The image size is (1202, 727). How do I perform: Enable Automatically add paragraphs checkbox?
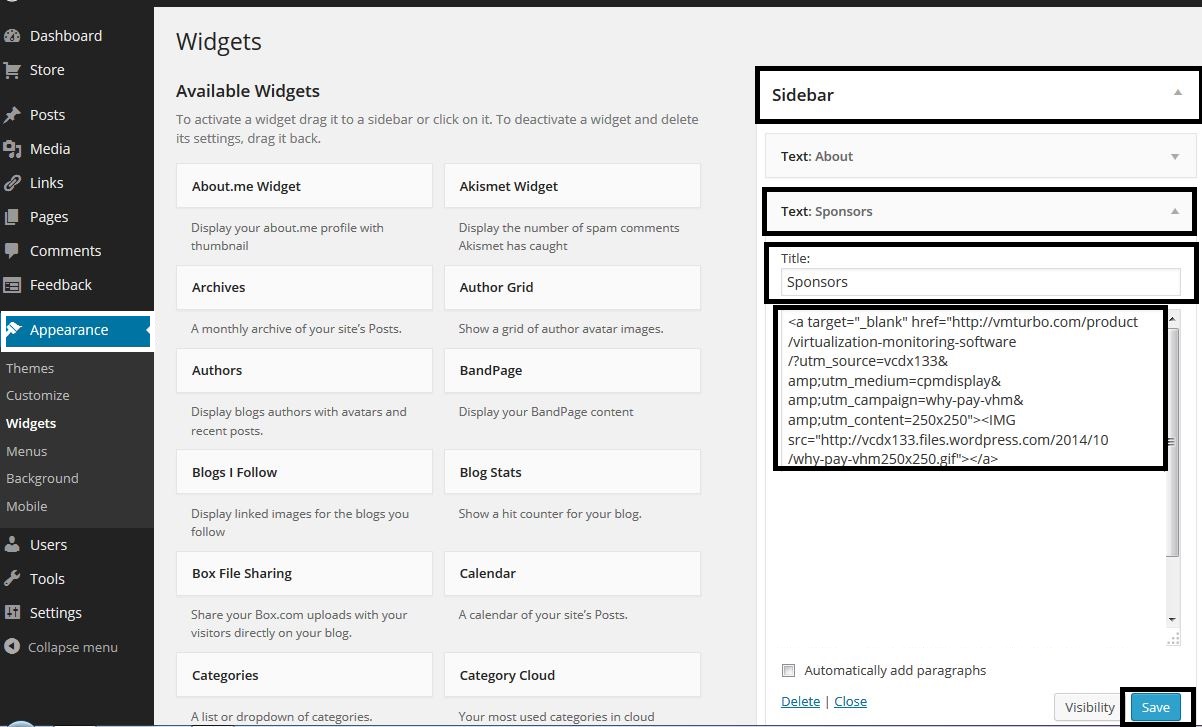point(788,671)
